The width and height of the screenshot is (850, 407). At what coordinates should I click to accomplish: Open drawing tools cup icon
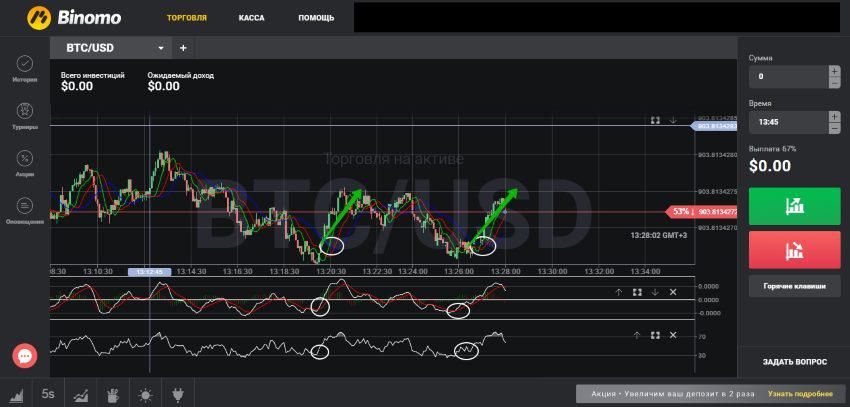point(113,394)
